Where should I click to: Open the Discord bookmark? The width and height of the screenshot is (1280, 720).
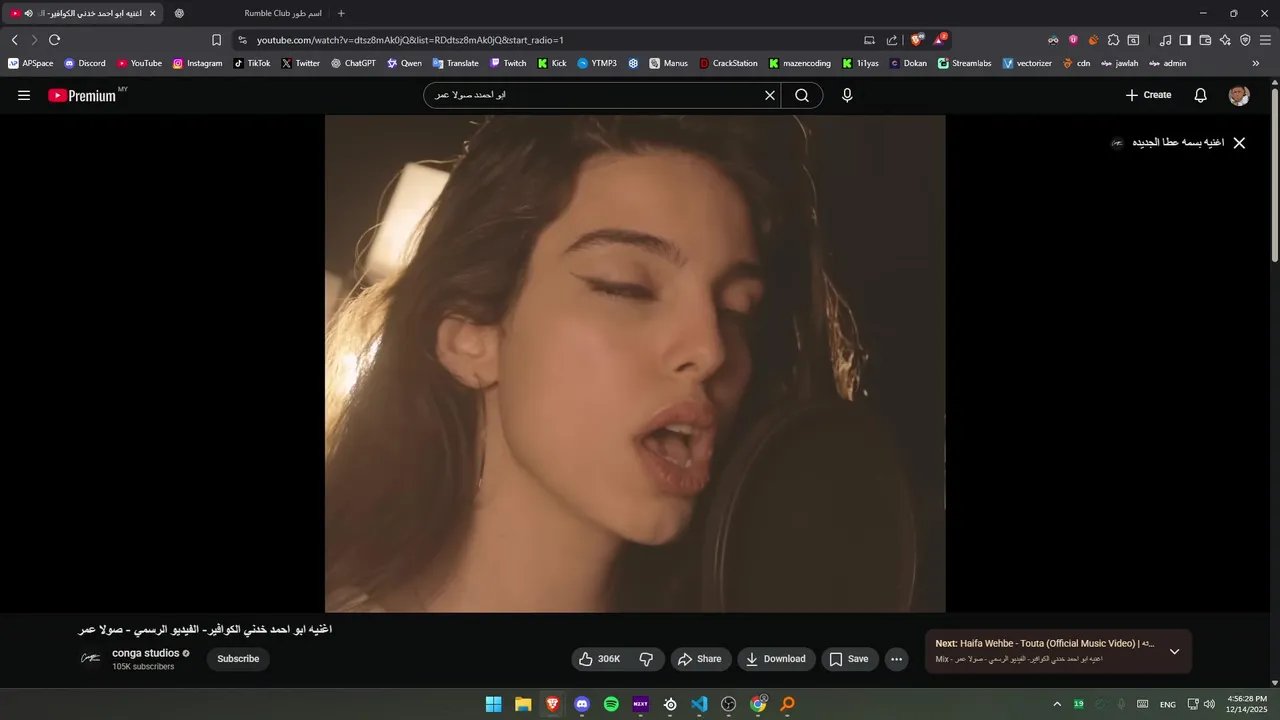85,63
